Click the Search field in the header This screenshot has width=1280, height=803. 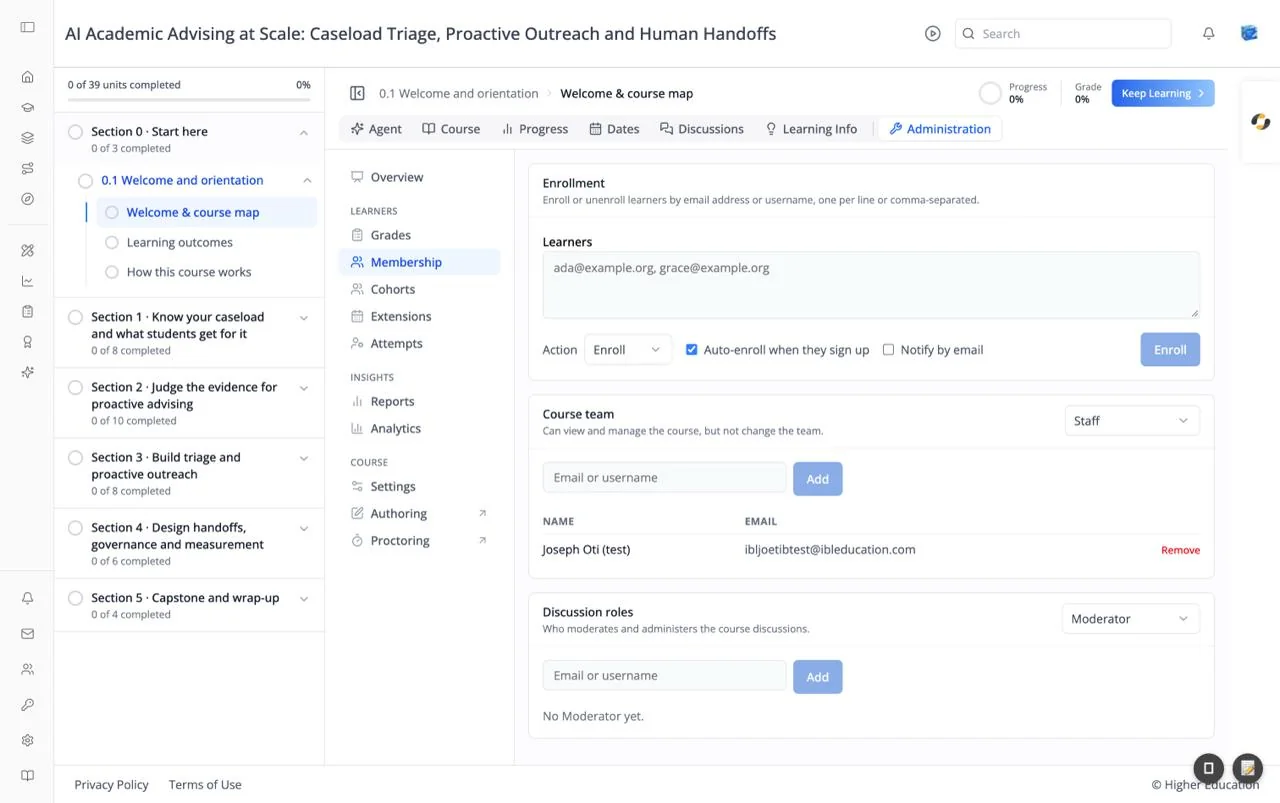(1063, 34)
